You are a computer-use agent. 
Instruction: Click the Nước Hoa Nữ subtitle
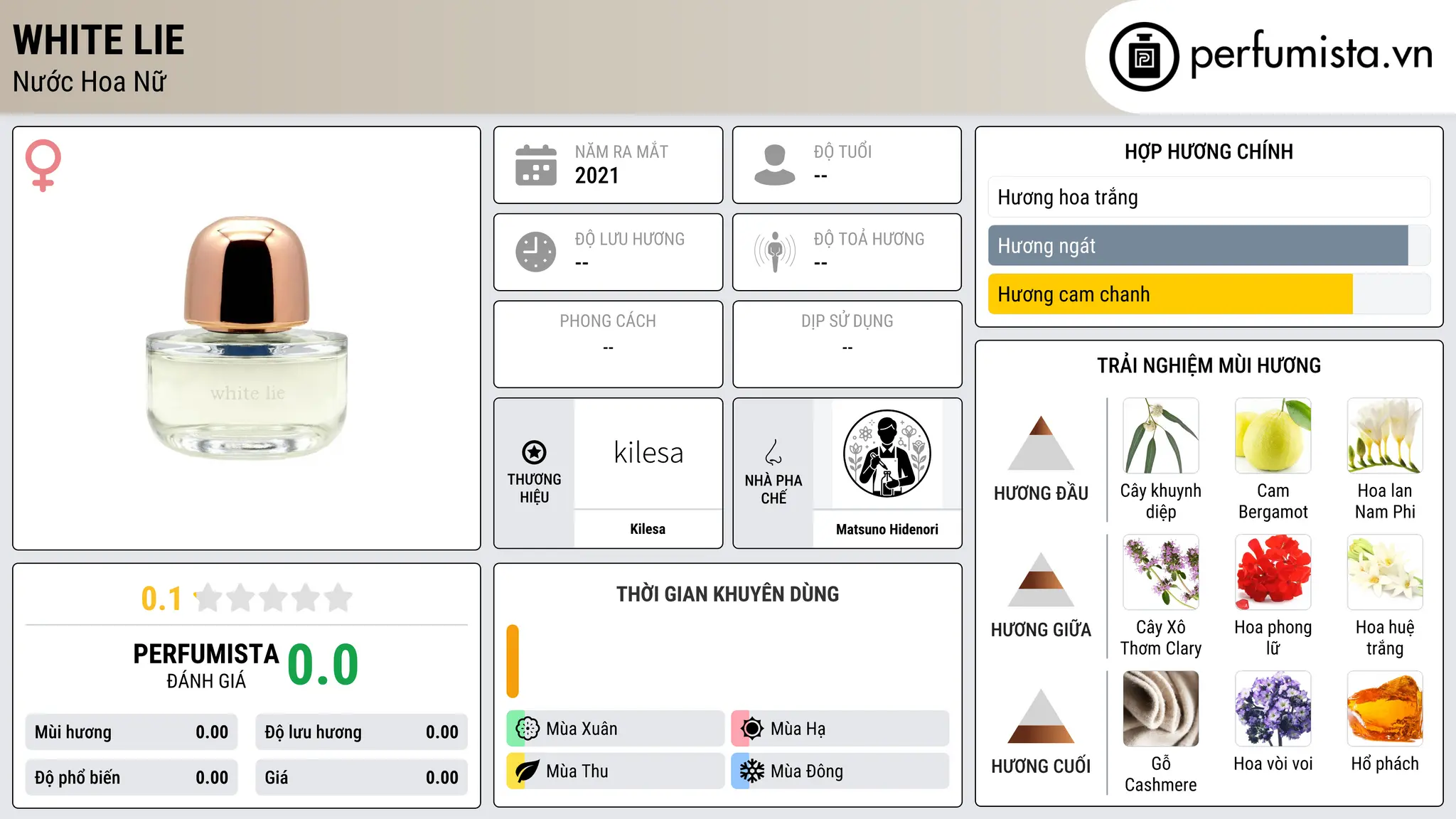(x=90, y=82)
